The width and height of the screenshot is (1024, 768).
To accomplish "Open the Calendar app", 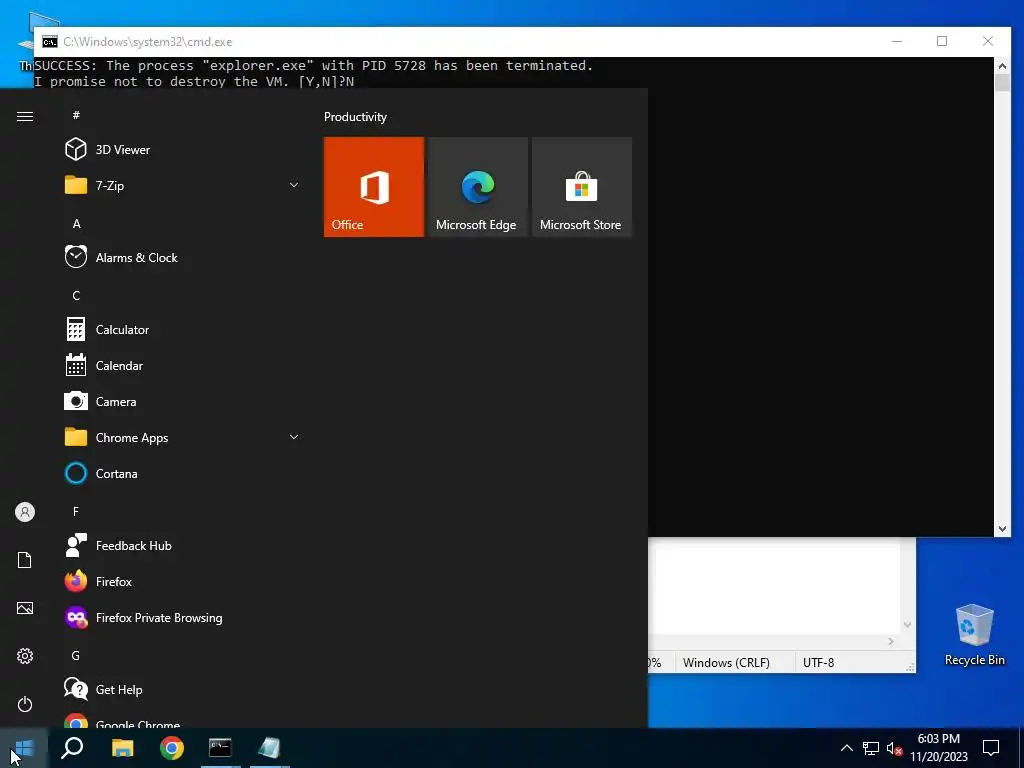I will point(183,366).
